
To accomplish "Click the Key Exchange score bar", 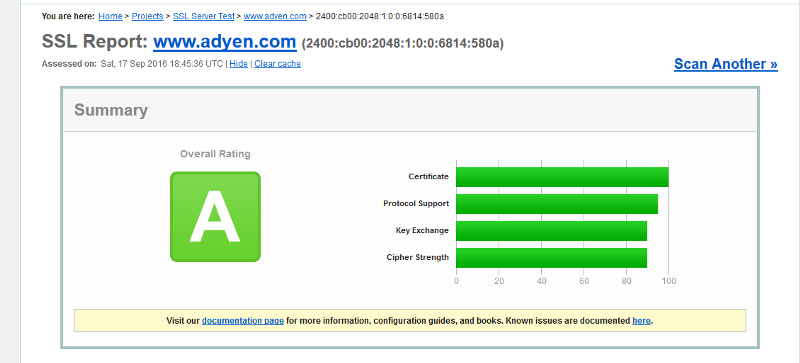I will click(x=552, y=231).
